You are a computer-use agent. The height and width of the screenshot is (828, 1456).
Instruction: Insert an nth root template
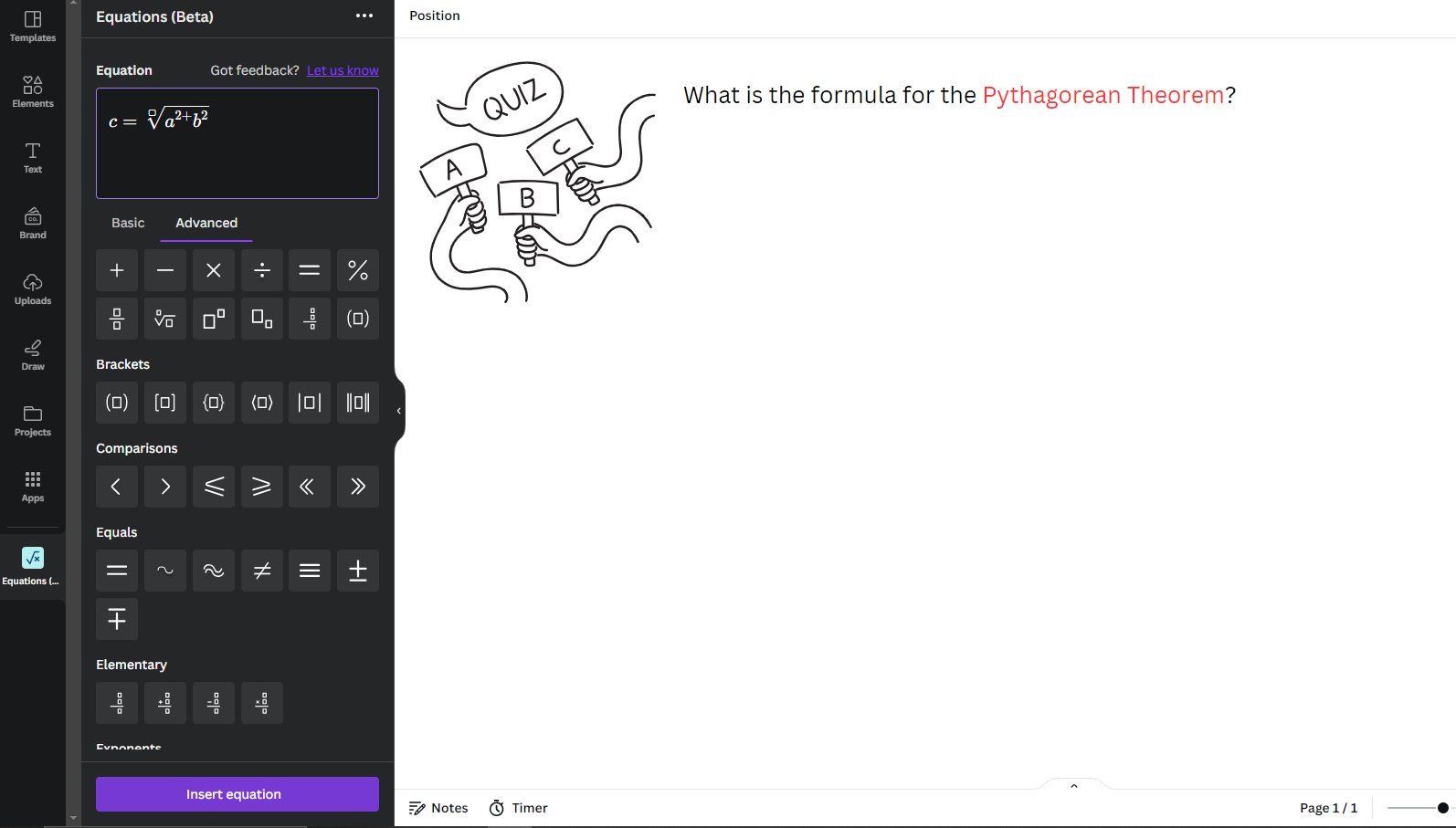click(x=165, y=319)
